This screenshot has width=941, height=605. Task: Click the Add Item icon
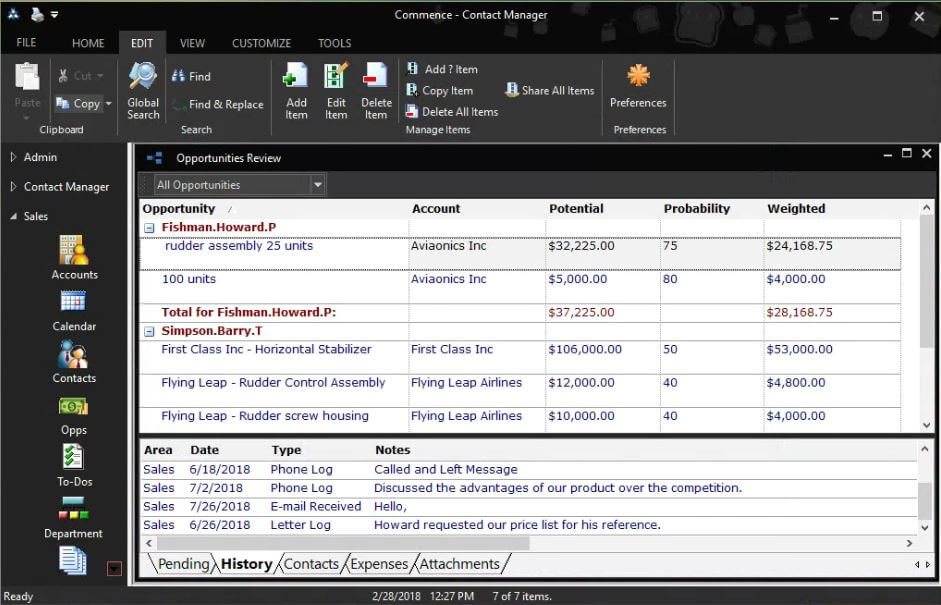pyautogui.click(x=296, y=91)
